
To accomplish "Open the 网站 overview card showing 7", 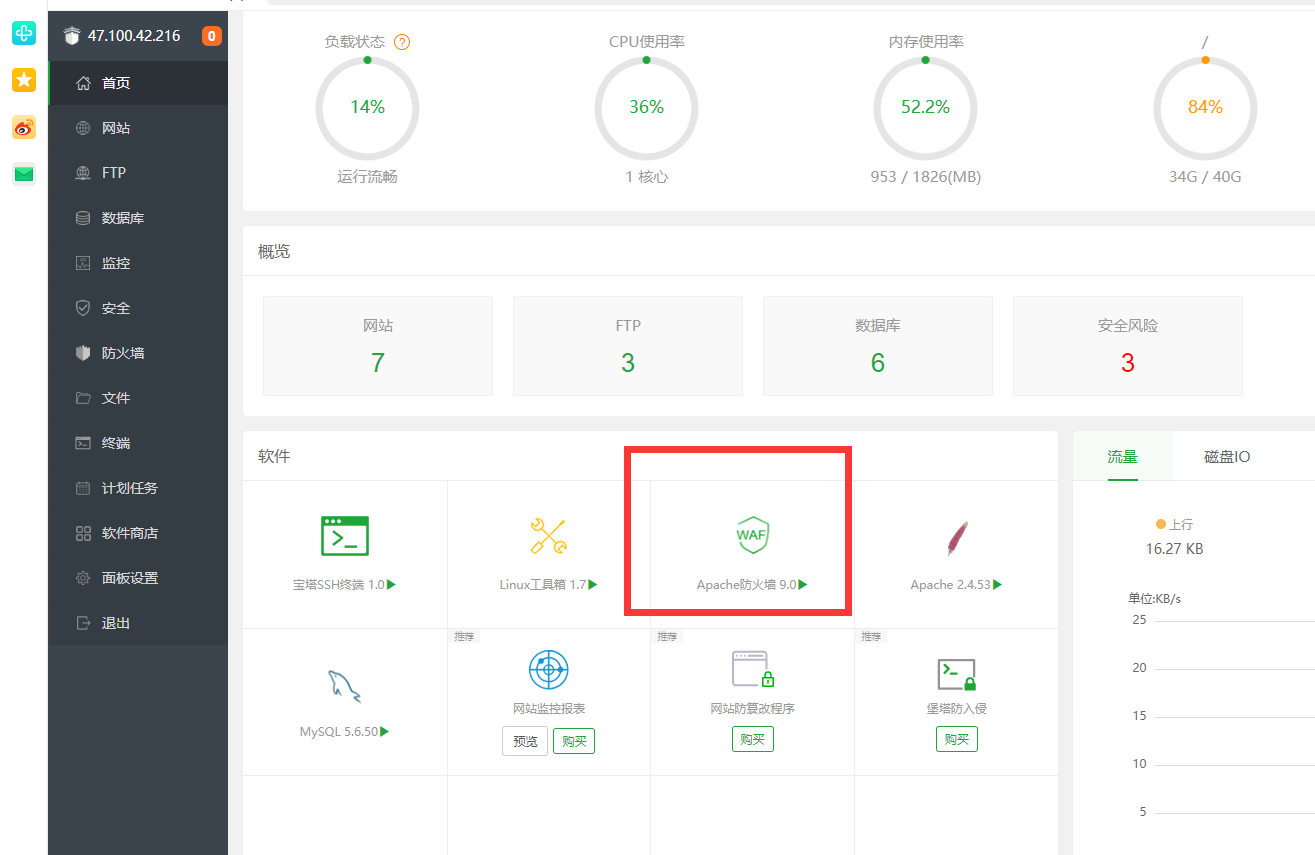I will coord(378,346).
